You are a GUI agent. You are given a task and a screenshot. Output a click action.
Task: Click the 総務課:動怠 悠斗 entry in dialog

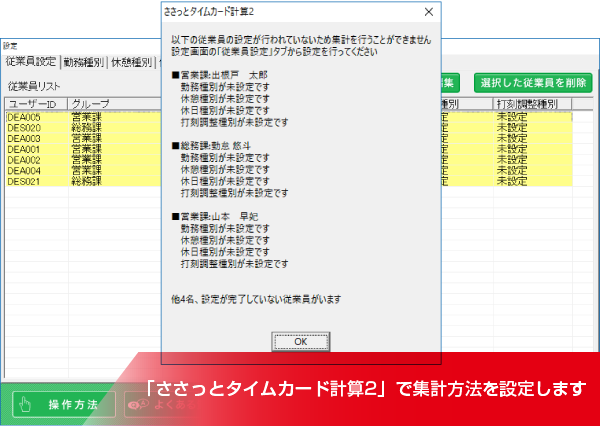[211, 146]
